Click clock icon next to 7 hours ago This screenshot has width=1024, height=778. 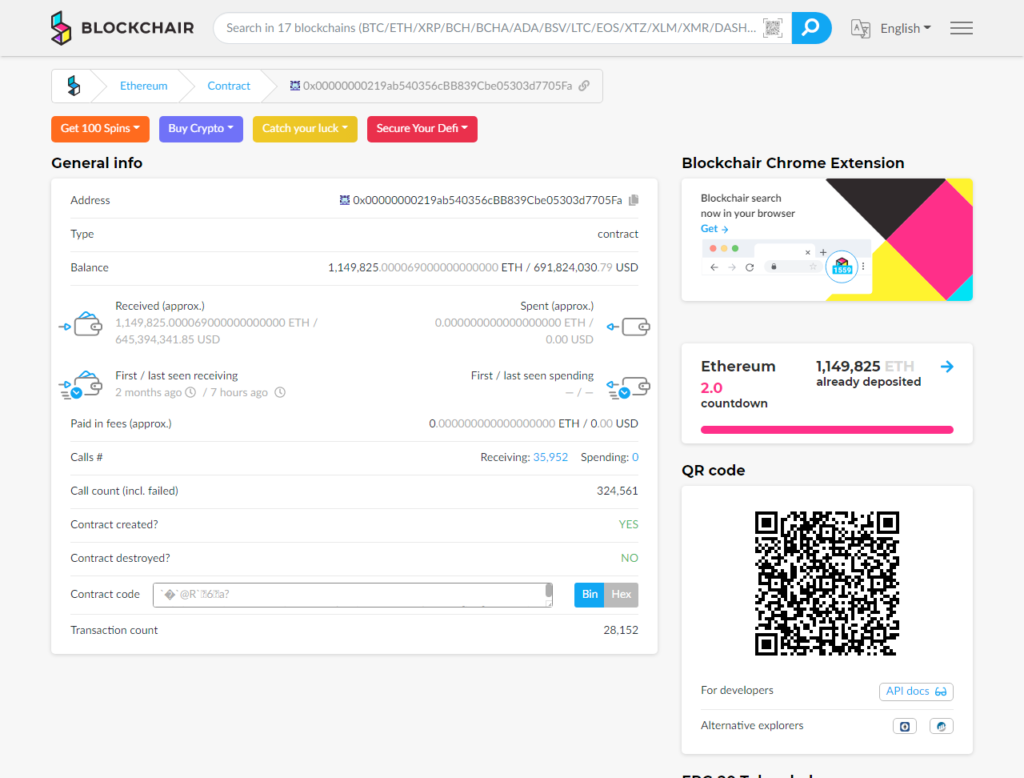click(x=280, y=393)
